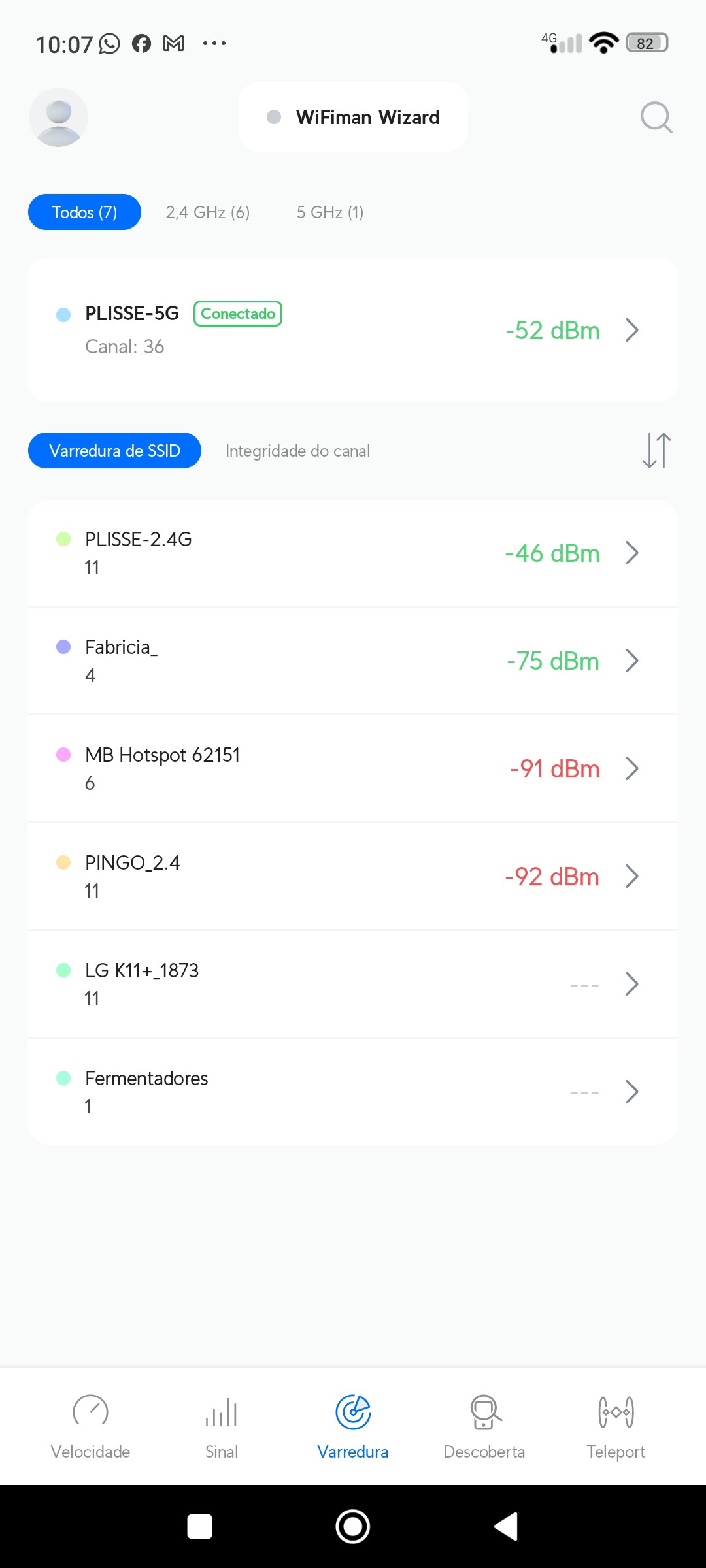The height and width of the screenshot is (1568, 706).
Task: Expand PLISSE-5G connected network details
Action: tap(631, 331)
